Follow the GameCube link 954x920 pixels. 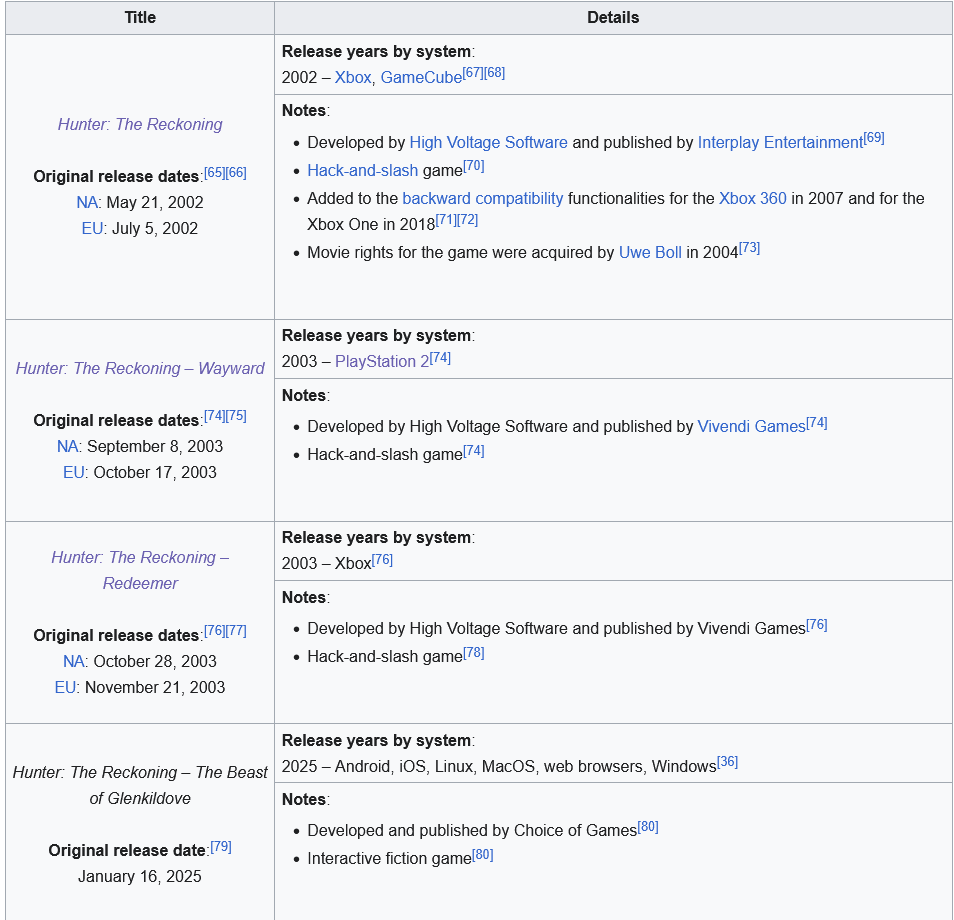coord(421,77)
